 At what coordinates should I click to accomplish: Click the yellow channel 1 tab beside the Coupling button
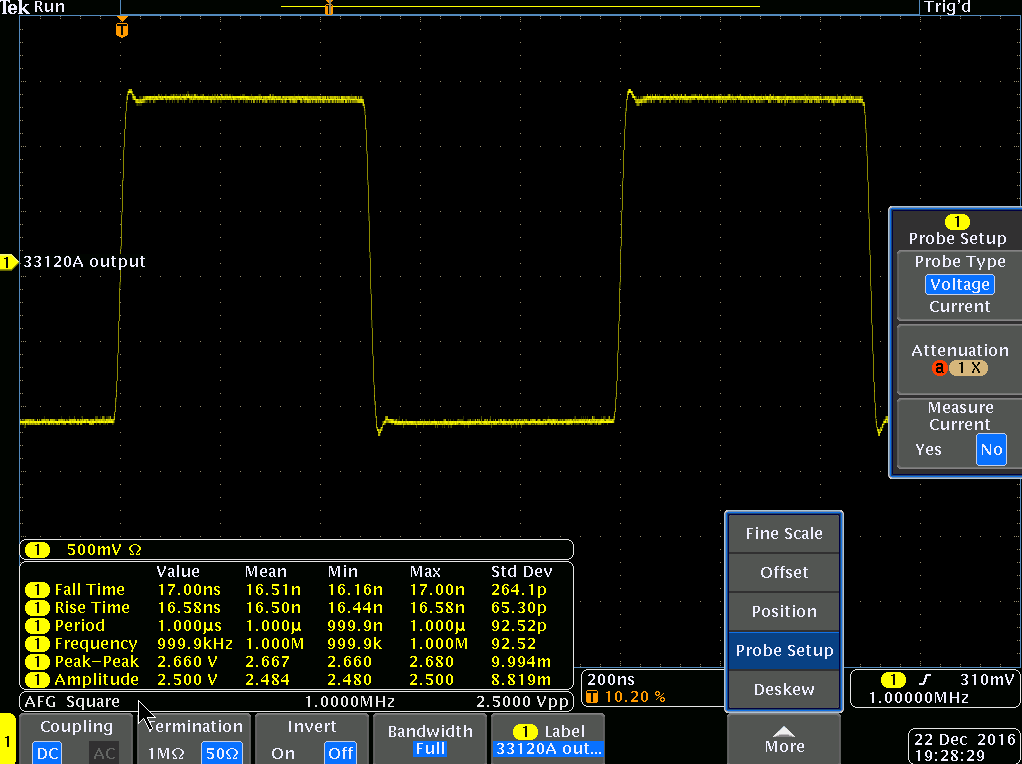(x=8, y=739)
